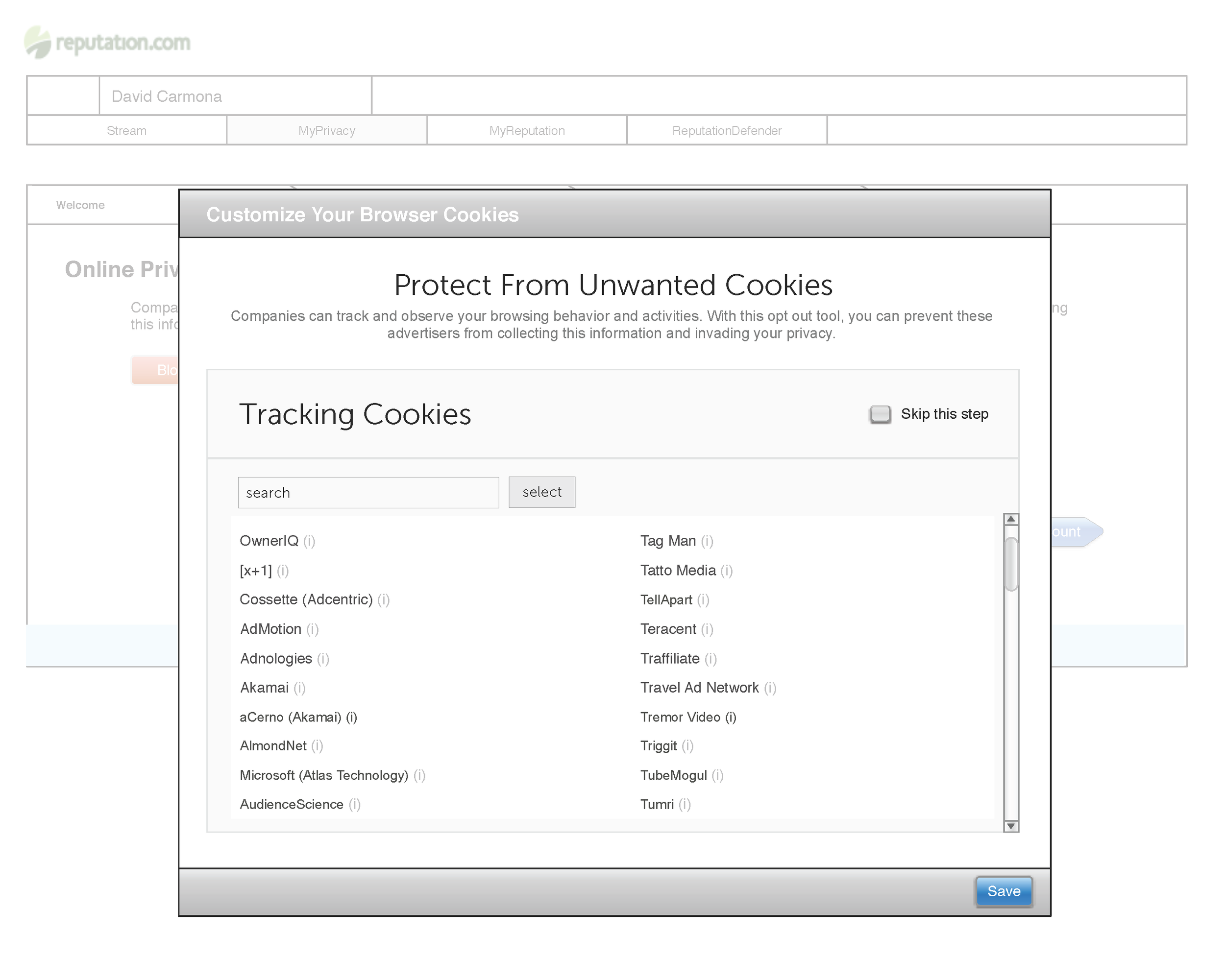Show info for AudienceScience
Image resolution: width=1225 pixels, height=980 pixels.
[x=355, y=805]
